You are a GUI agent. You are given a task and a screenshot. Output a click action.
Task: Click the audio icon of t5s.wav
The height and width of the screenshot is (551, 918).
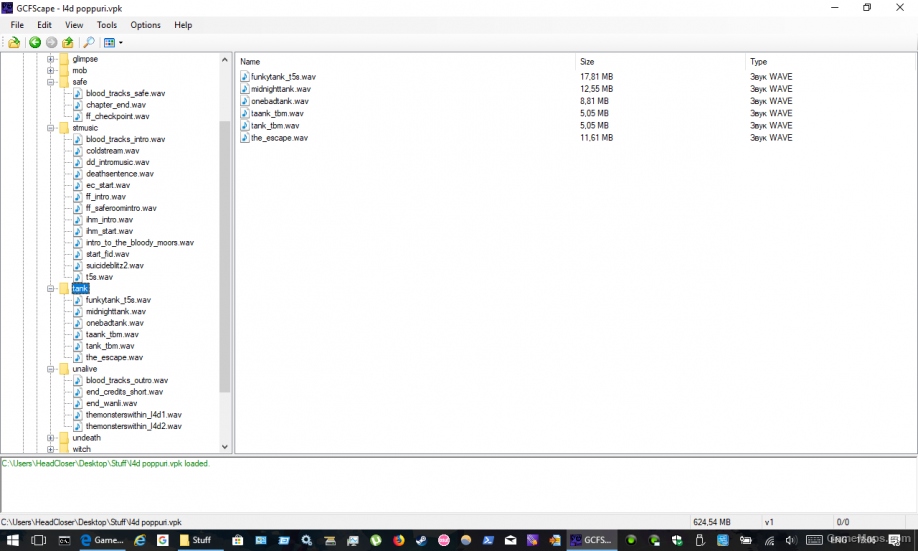(78, 277)
